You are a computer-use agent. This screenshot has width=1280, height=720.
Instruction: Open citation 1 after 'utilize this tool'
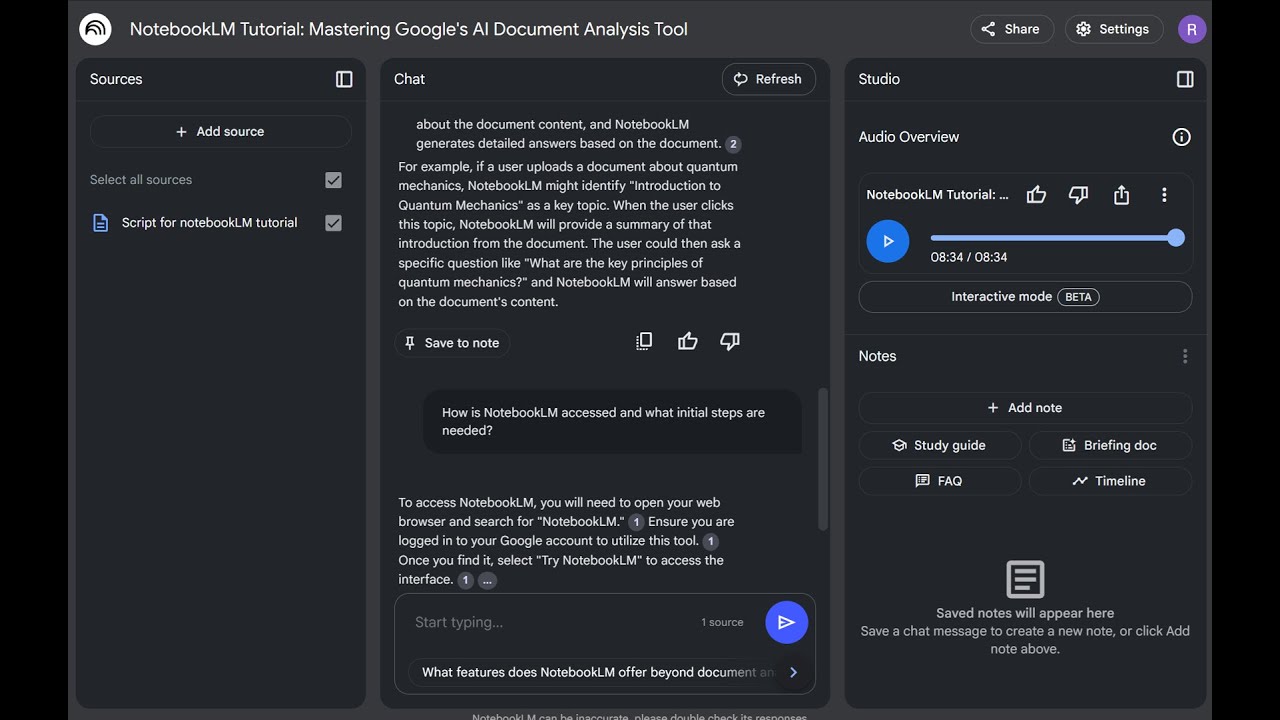click(710, 541)
